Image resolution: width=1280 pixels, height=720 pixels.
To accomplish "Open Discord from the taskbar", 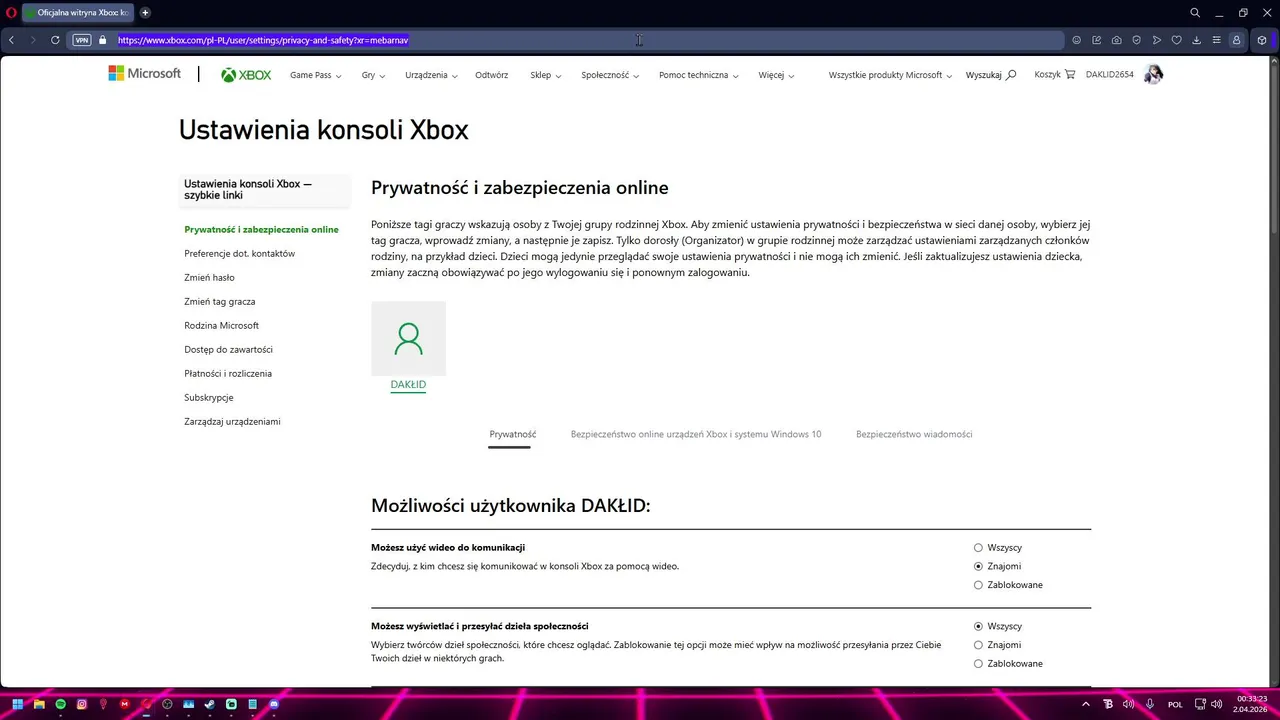I will coord(274,704).
